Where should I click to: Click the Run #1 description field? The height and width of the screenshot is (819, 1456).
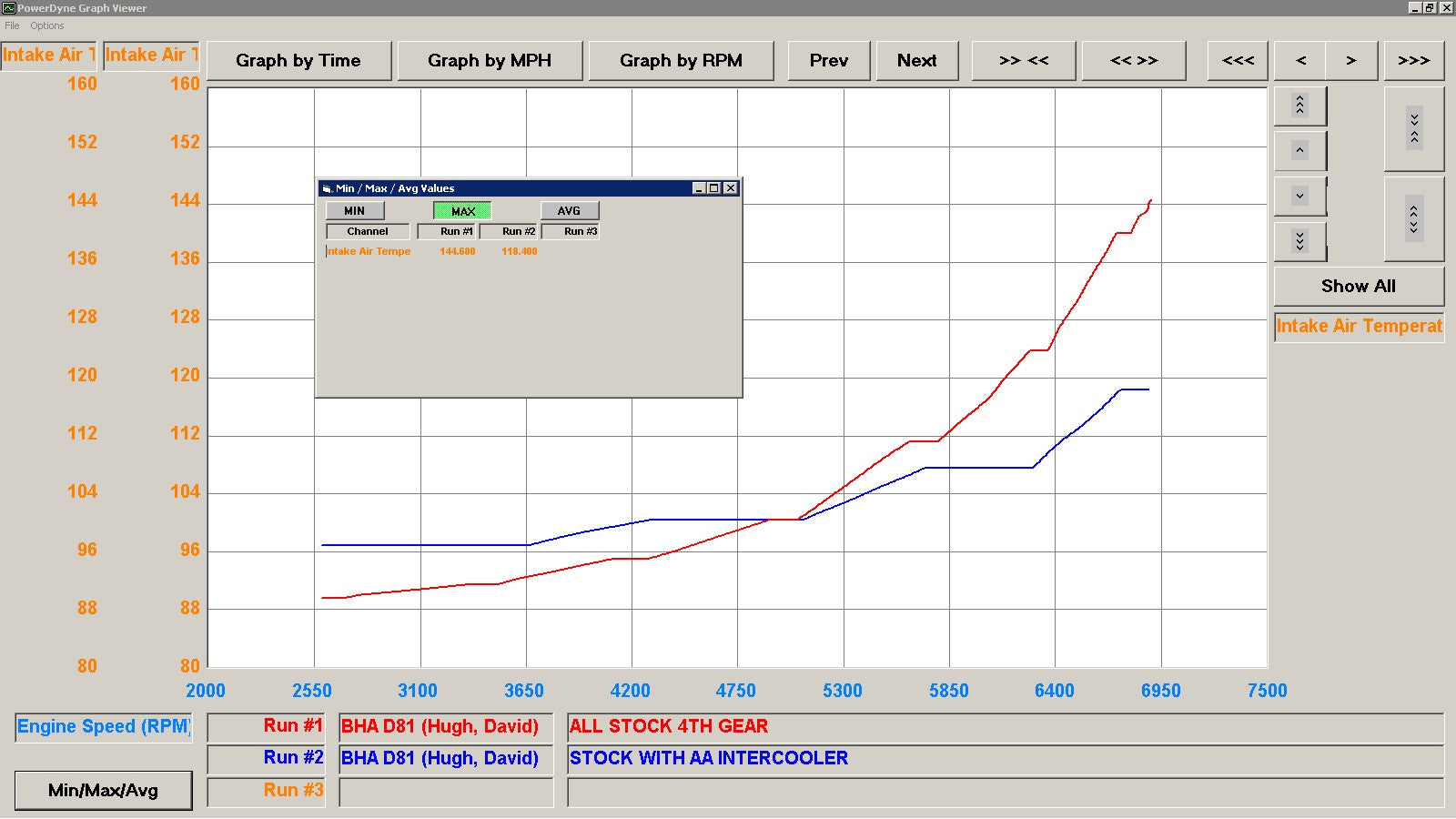point(1005,727)
